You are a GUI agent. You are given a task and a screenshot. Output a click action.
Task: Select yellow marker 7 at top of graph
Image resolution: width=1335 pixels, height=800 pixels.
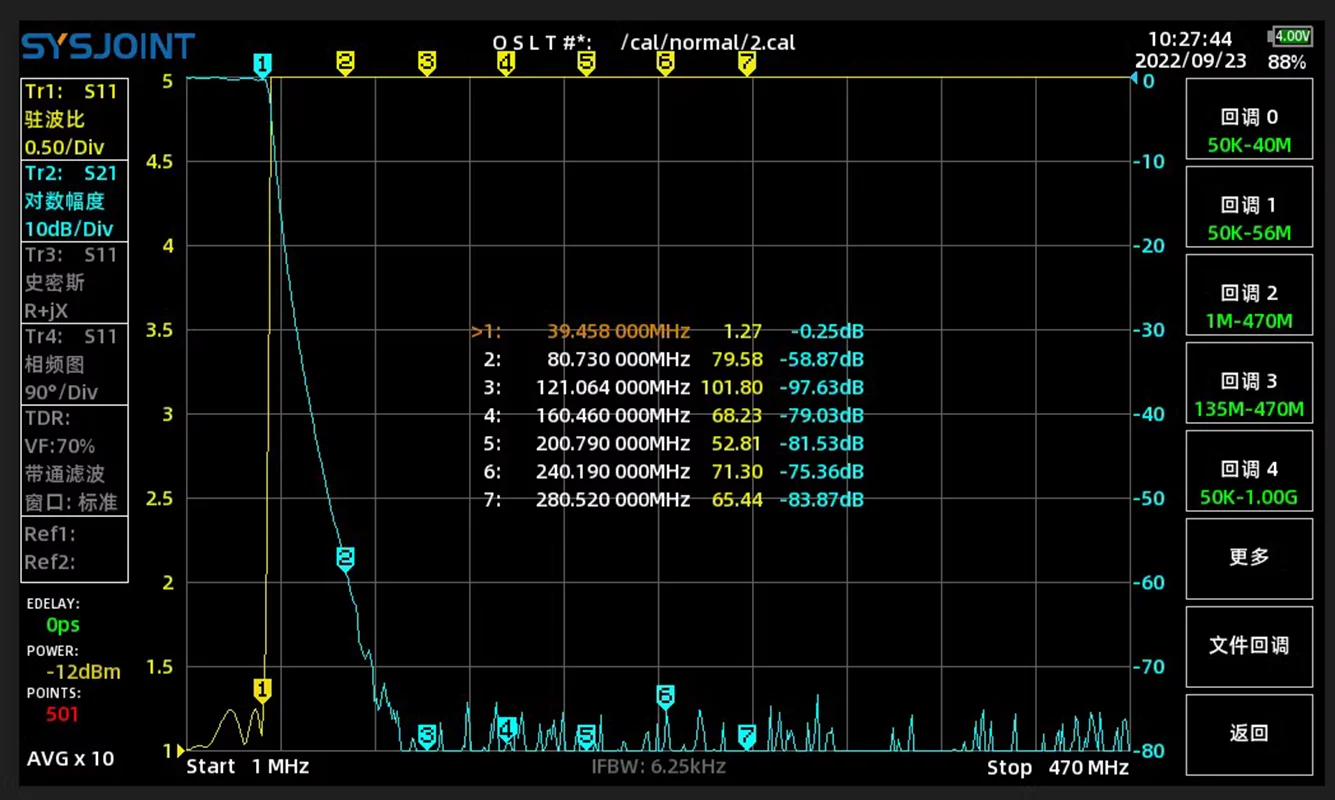point(746,63)
